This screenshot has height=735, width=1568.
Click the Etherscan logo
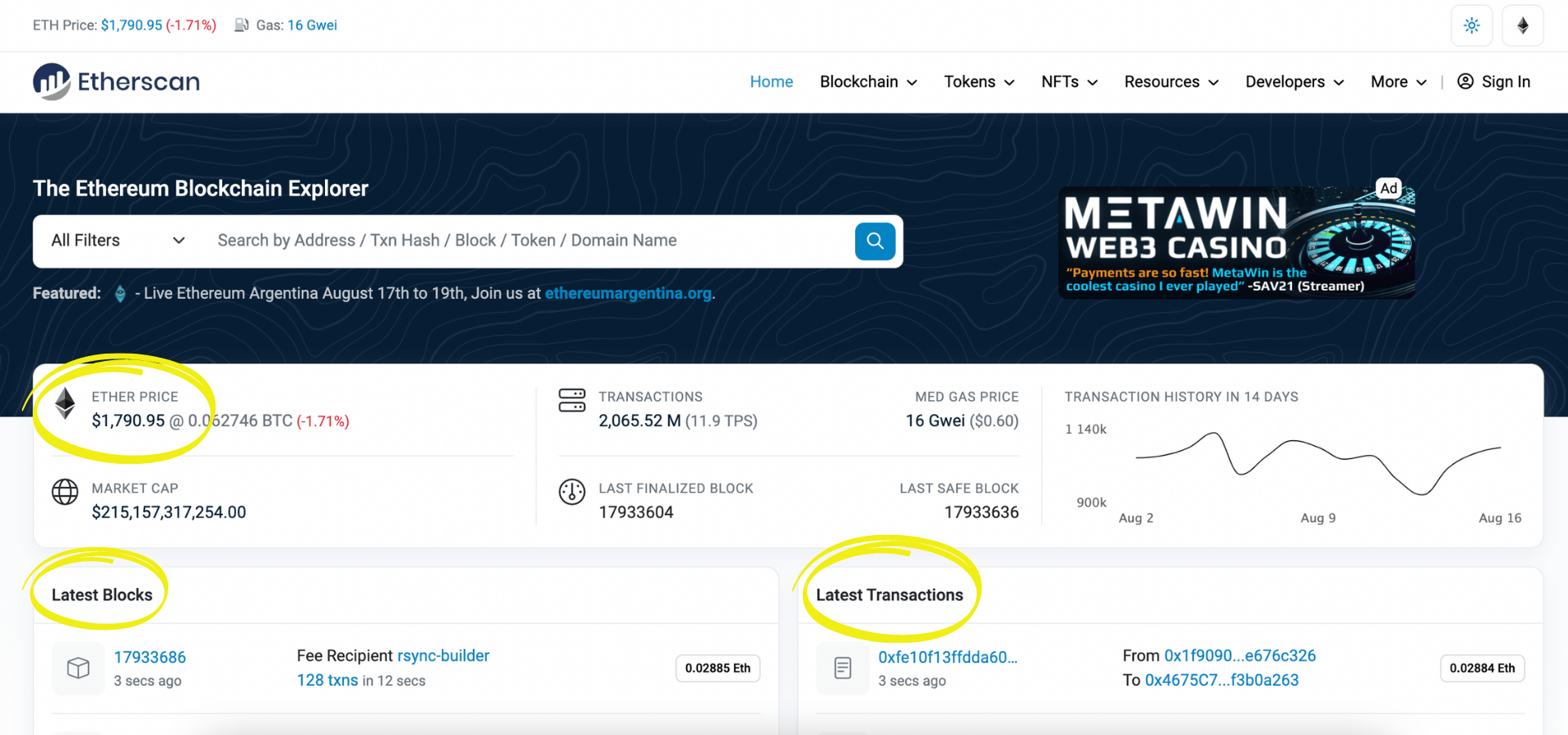point(115,81)
